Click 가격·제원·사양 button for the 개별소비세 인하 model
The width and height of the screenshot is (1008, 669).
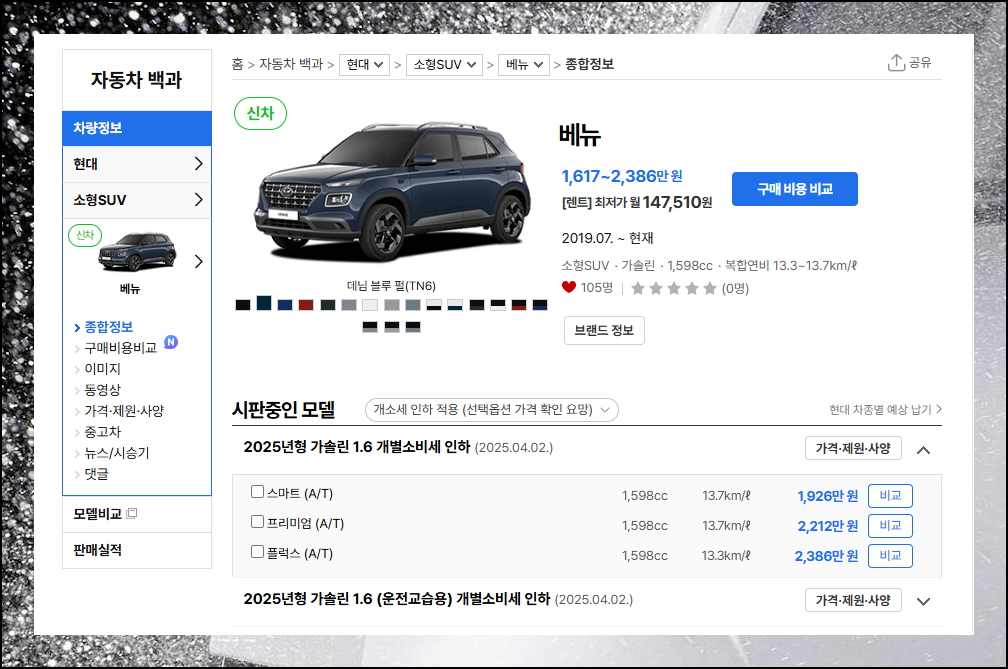pos(853,448)
